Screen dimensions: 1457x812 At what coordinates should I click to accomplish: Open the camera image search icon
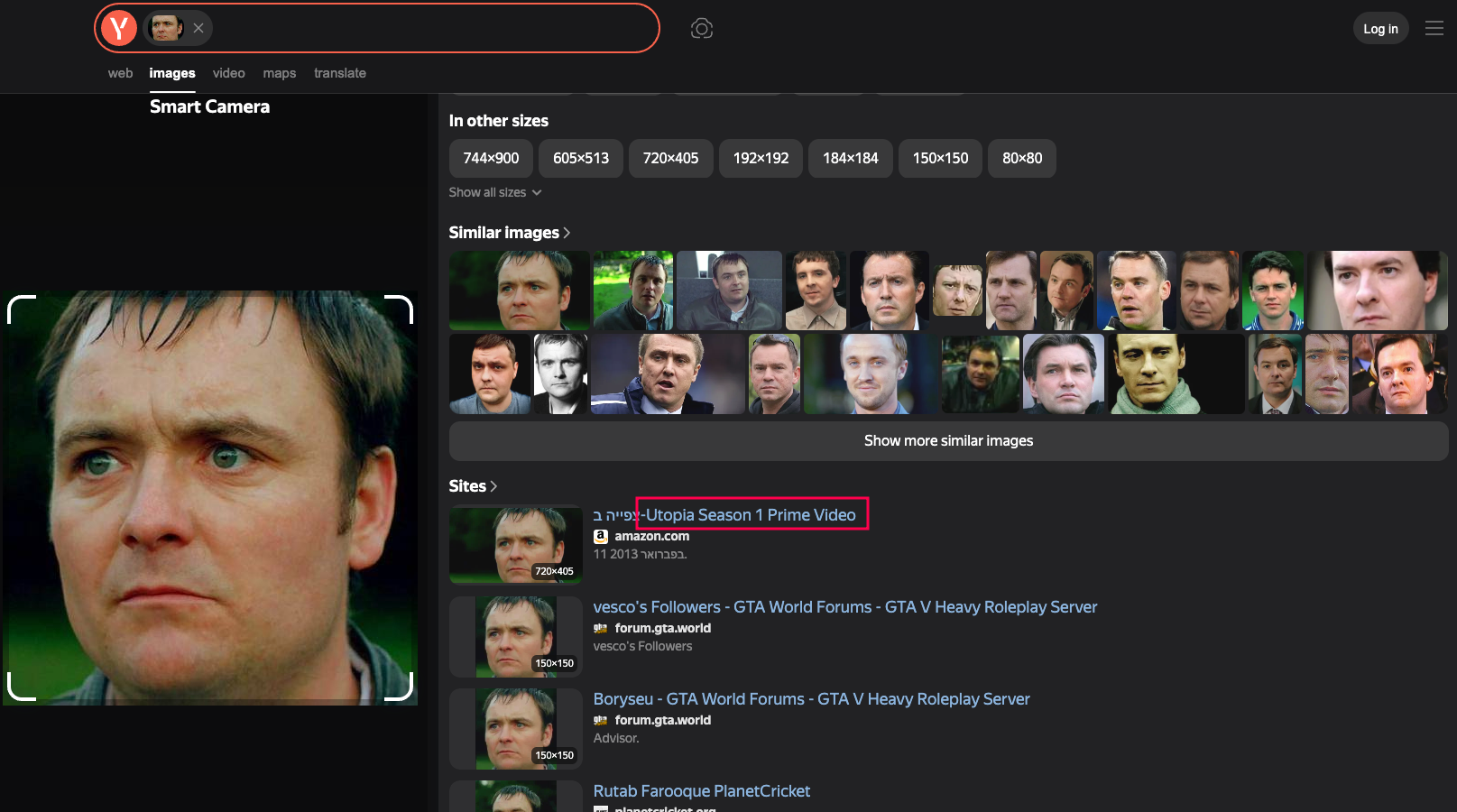tap(701, 29)
